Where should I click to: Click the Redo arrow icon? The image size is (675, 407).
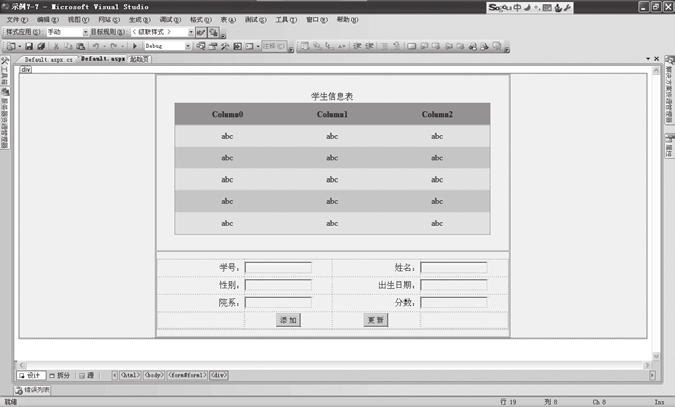(114, 46)
